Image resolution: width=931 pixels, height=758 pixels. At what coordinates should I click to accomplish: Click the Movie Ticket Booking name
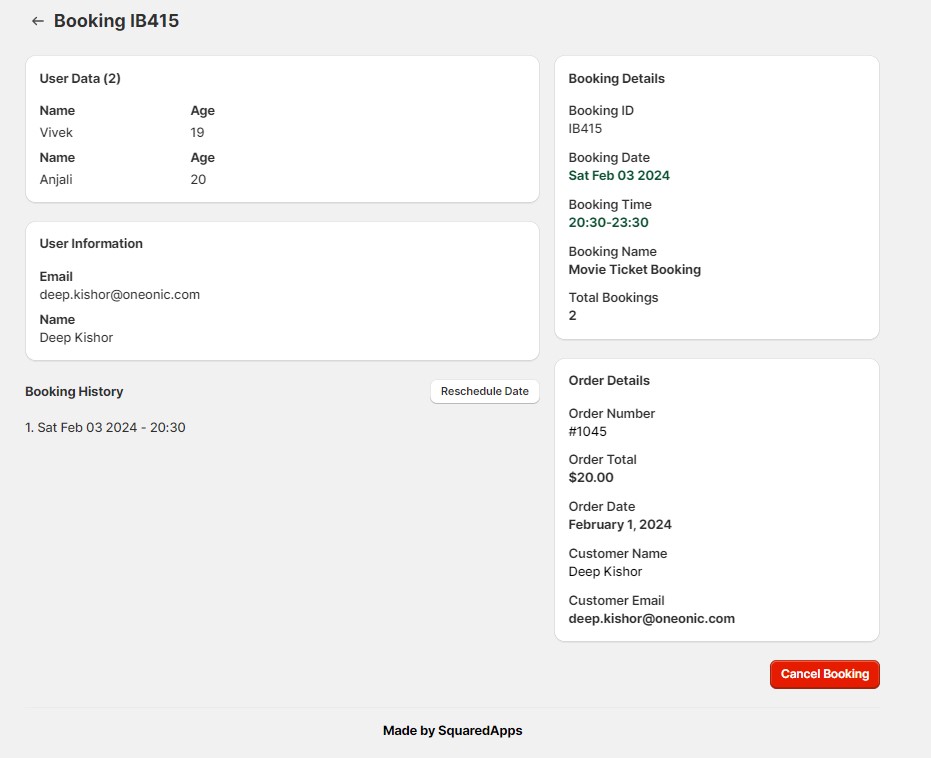pyautogui.click(x=634, y=270)
